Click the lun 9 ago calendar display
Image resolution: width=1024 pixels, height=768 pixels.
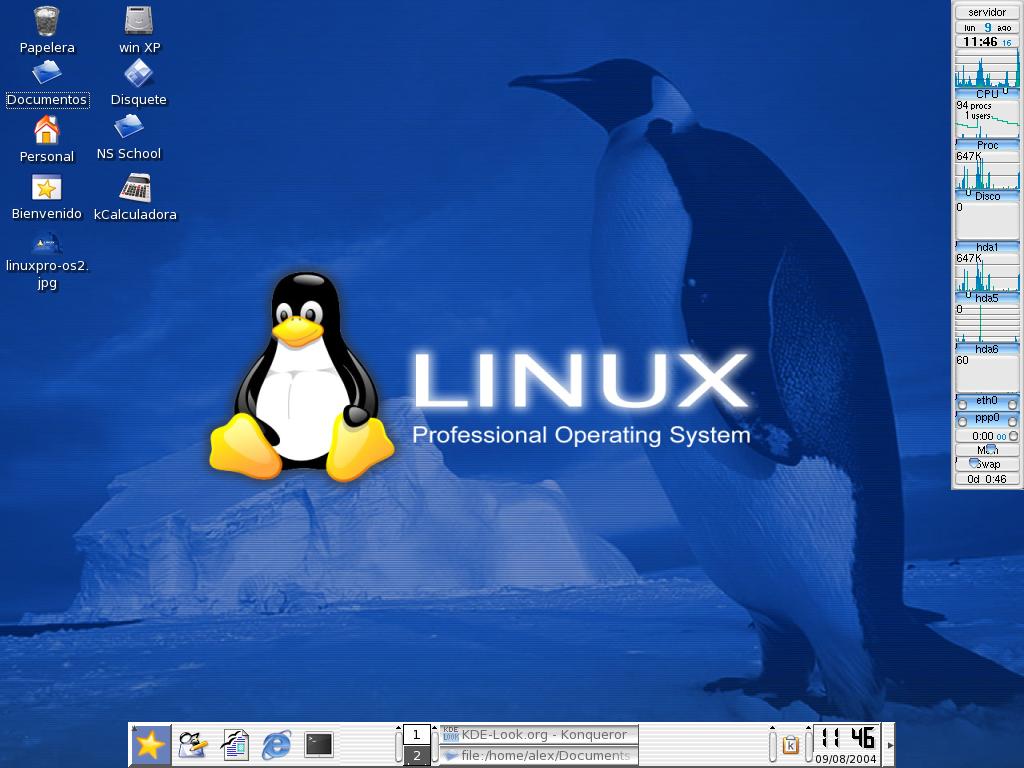click(987, 27)
